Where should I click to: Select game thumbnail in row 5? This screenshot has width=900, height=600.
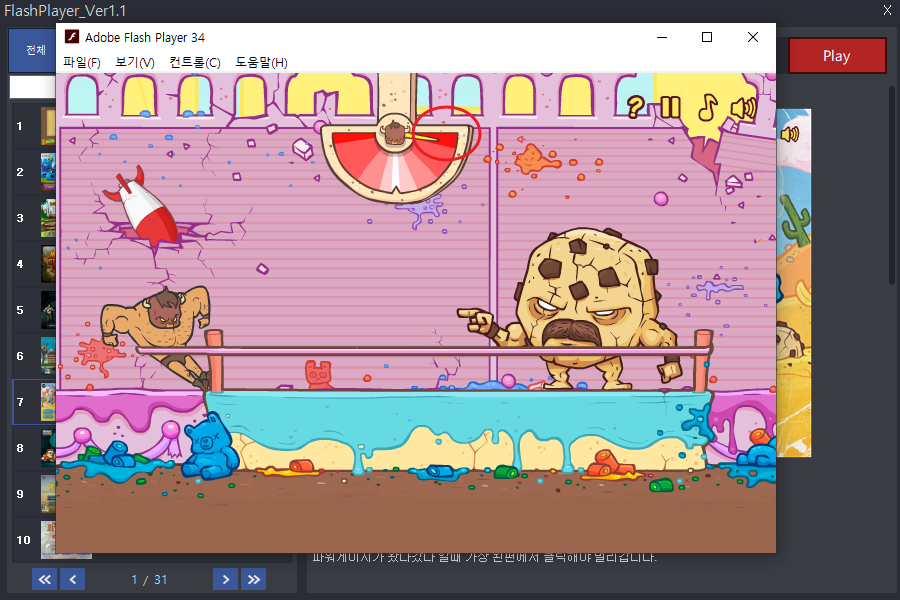[x=48, y=310]
